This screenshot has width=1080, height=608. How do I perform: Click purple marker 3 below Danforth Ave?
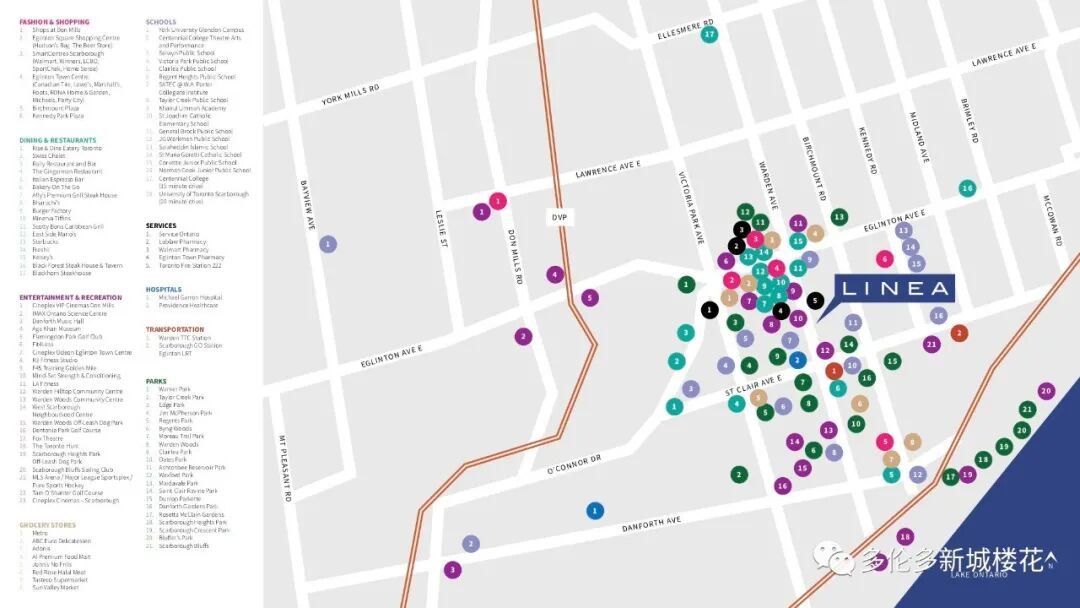(453, 570)
